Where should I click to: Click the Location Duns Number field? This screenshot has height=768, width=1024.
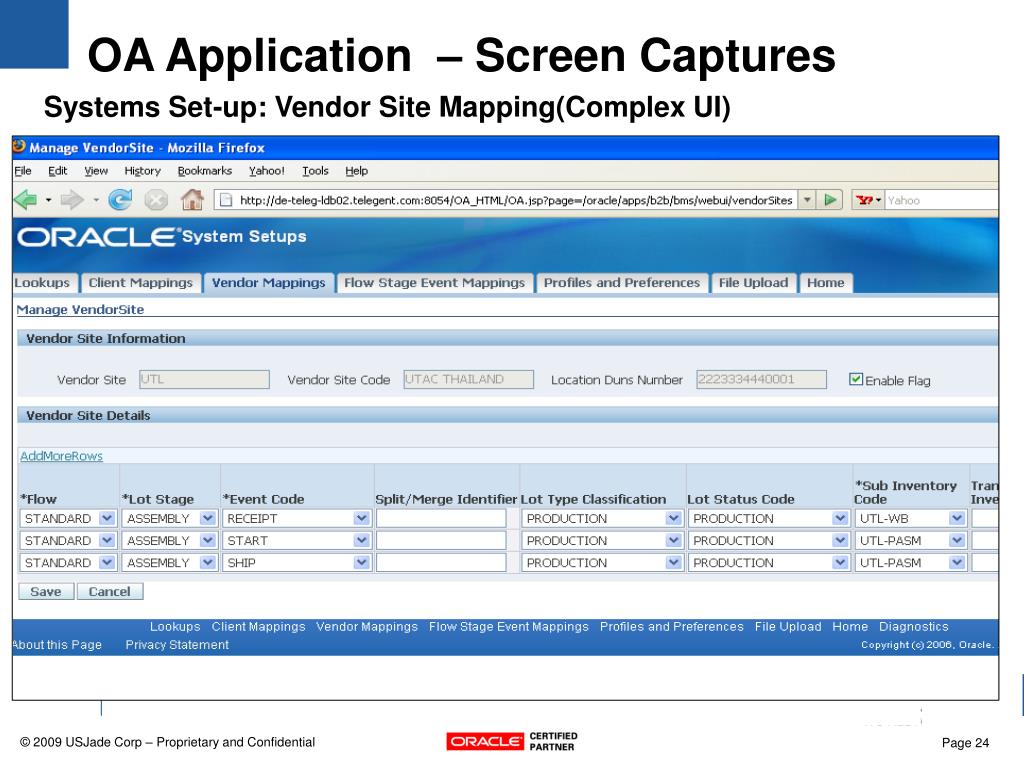[x=761, y=379]
